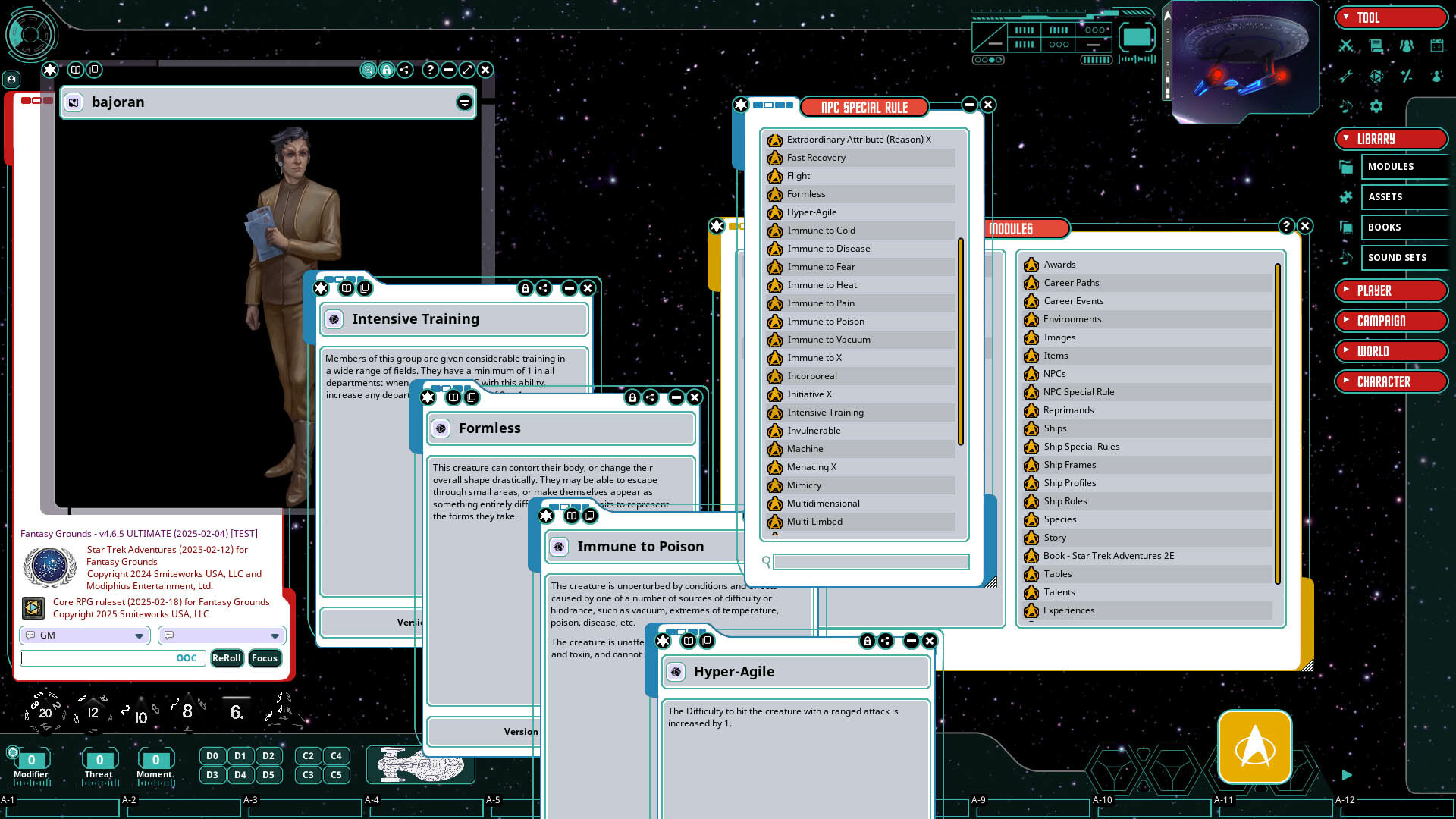The height and width of the screenshot is (819, 1456).
Task: Click the Focus button in chat
Action: coord(264,658)
